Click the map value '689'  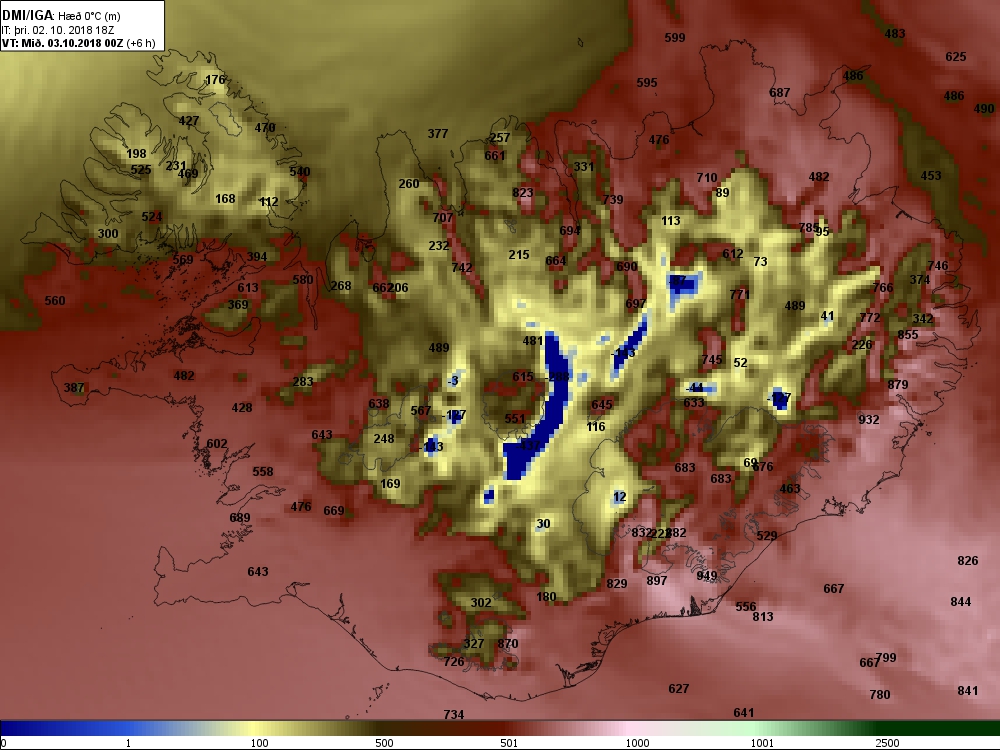[x=240, y=518]
